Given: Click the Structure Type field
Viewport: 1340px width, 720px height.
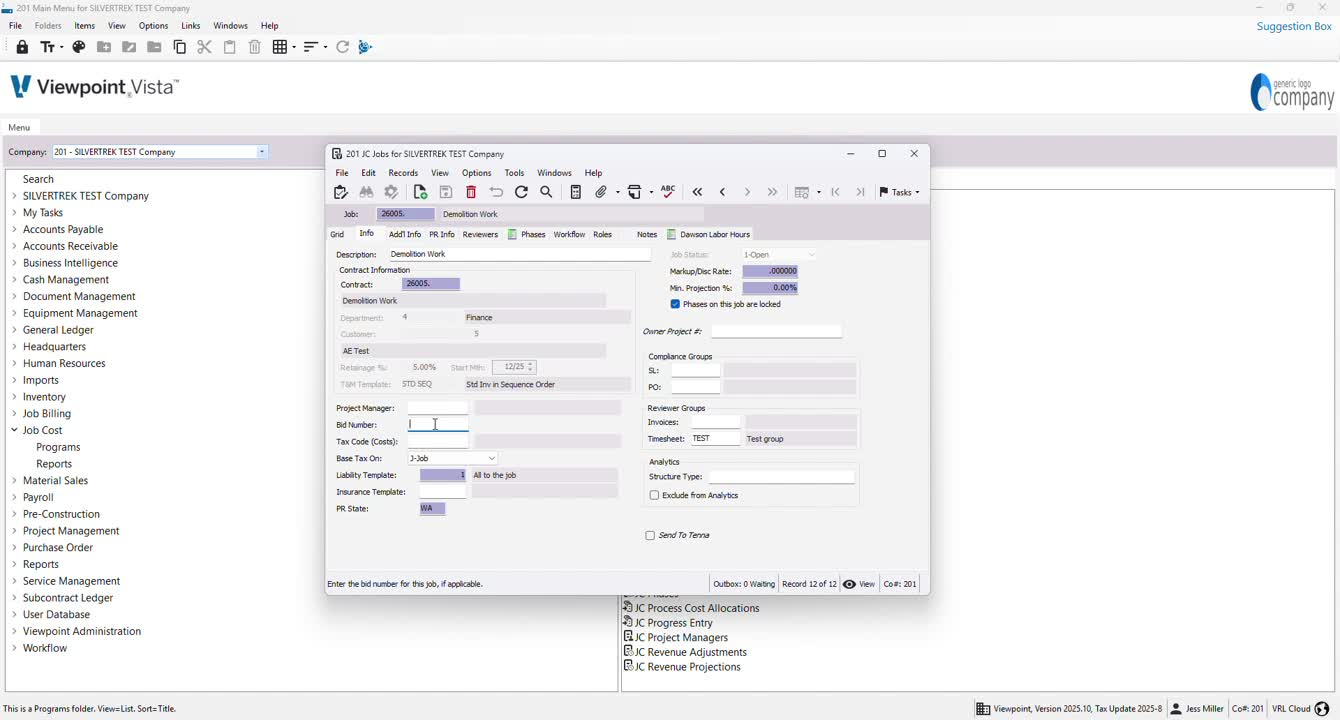Looking at the screenshot, I should [781, 477].
